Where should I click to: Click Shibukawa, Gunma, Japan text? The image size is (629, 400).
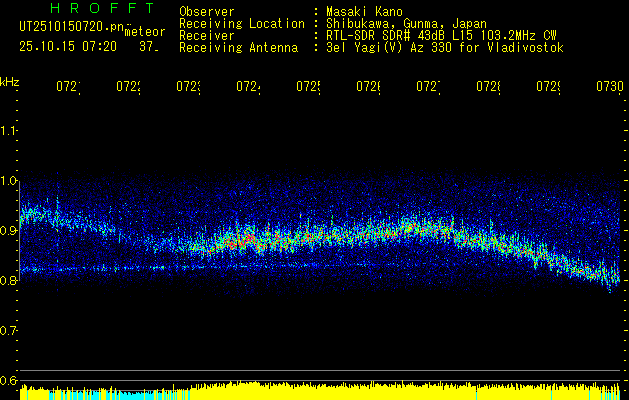pyautogui.click(x=406, y=24)
